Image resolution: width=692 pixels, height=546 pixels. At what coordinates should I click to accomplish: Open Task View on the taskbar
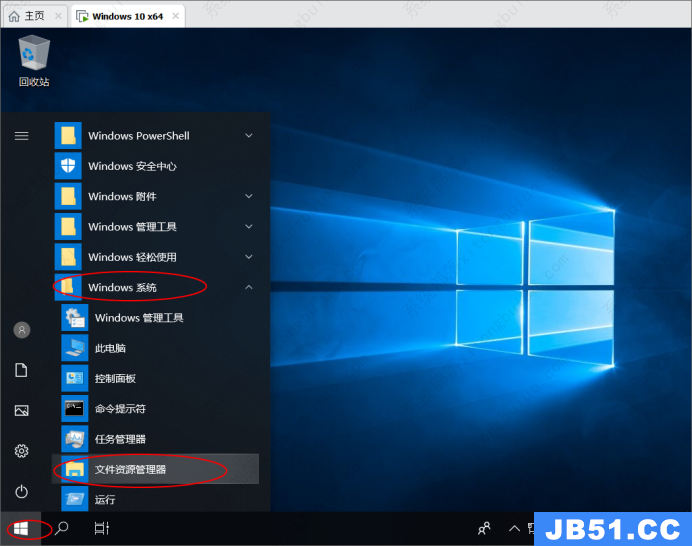pos(101,528)
